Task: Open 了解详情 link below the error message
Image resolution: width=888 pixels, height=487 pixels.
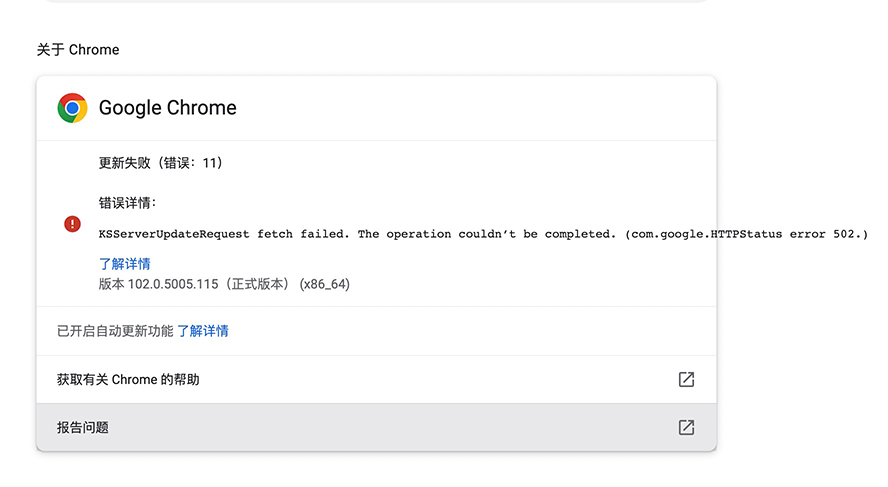Action: tap(125, 264)
